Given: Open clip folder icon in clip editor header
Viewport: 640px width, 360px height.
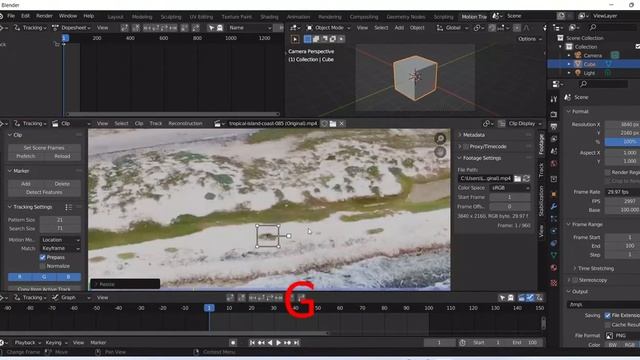Looking at the screenshot, I should coord(333,124).
